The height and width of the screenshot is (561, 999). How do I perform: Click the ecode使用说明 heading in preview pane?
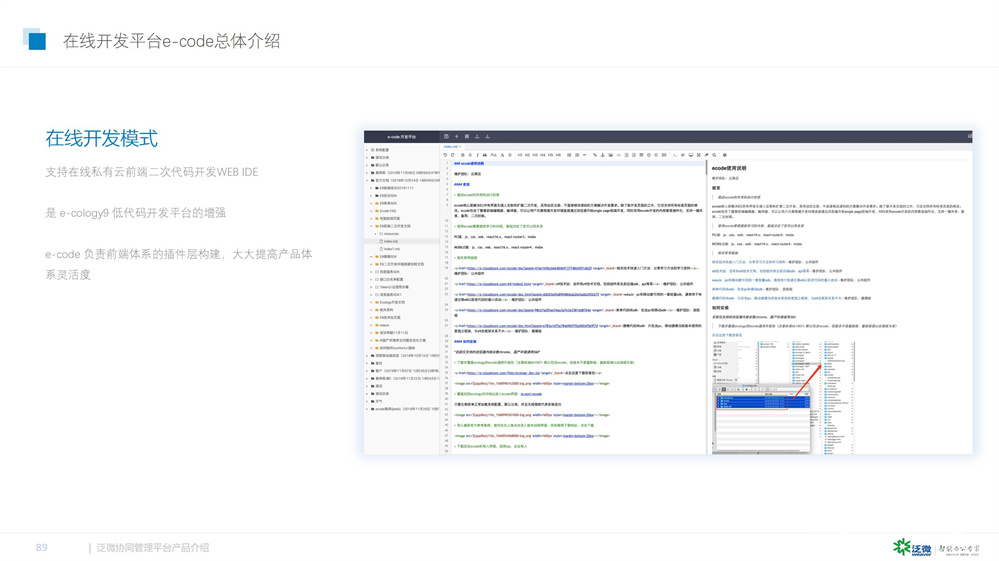point(728,168)
